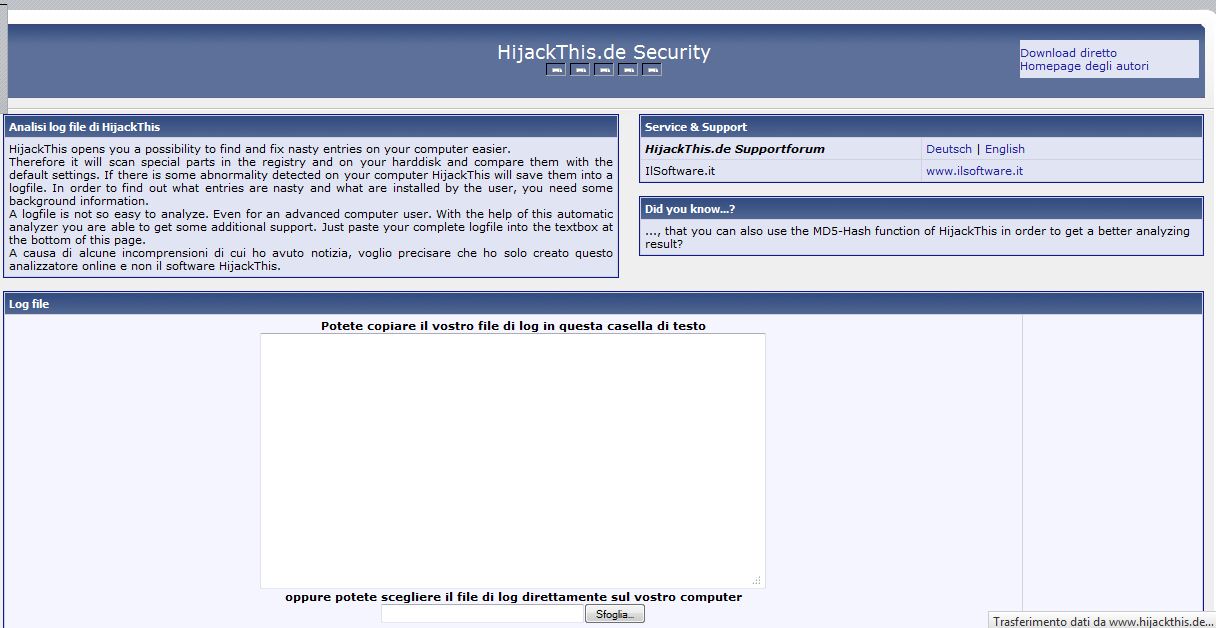Click the first small icon under the title
Image resolution: width=1216 pixels, height=628 pixels.
coord(555,69)
